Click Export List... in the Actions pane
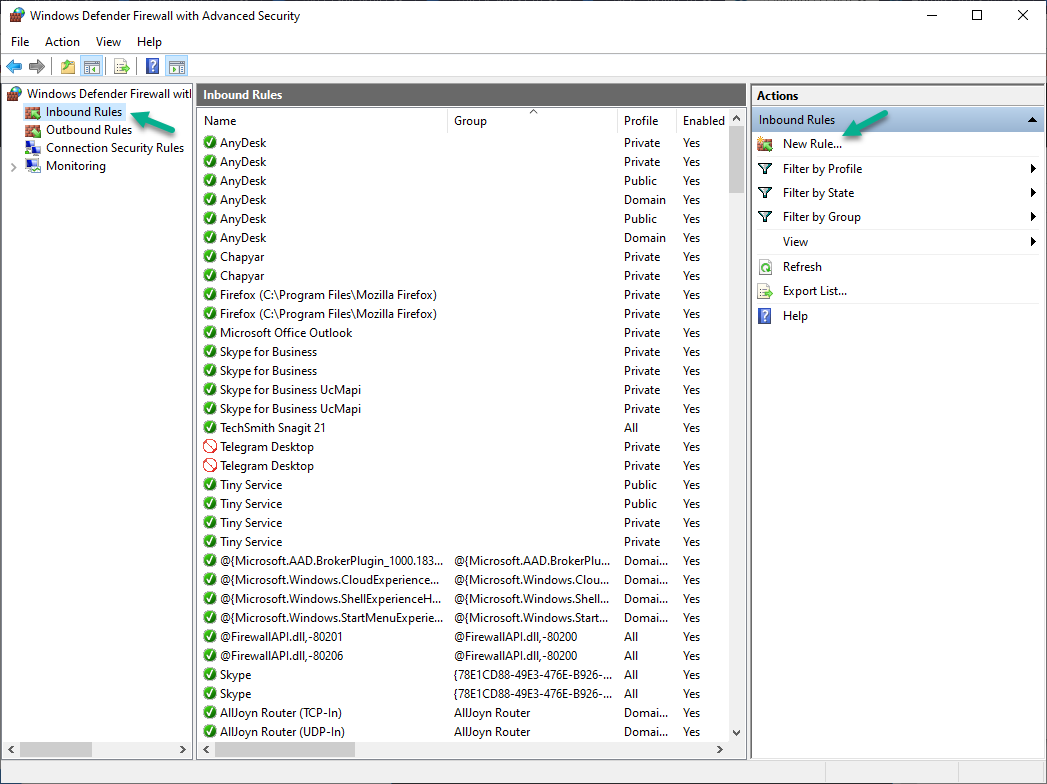This screenshot has height=784, width=1047. click(x=815, y=291)
